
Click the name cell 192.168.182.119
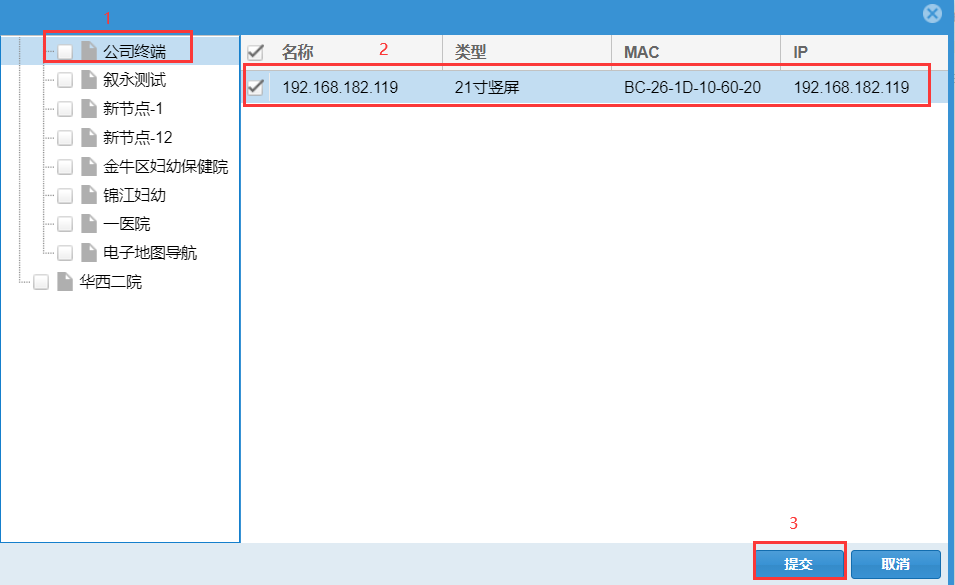click(x=340, y=88)
